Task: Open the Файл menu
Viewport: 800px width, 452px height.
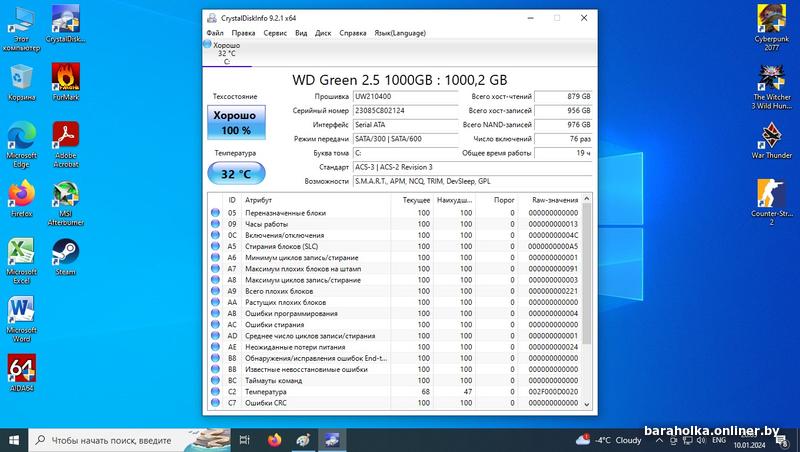Action: [215, 33]
